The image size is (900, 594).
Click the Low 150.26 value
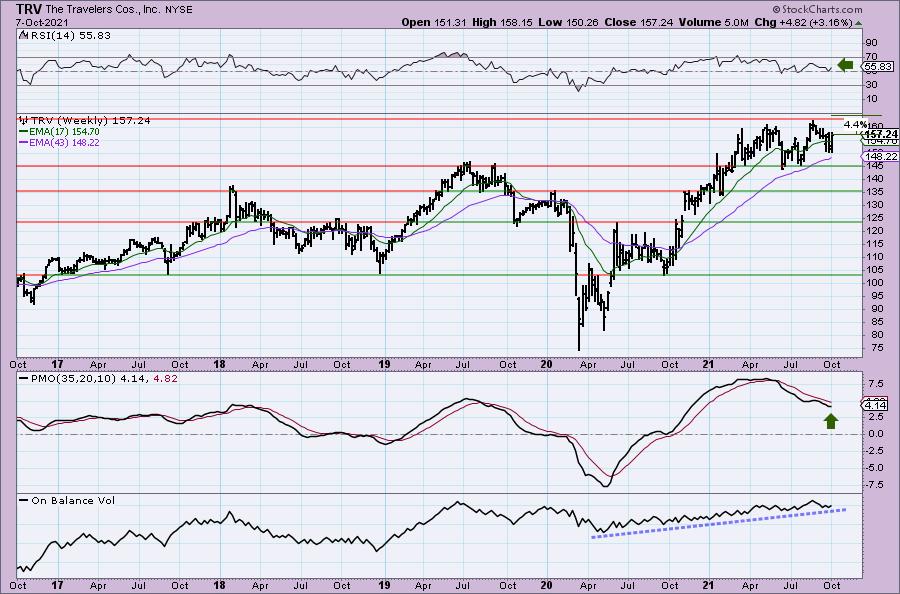tap(568, 22)
